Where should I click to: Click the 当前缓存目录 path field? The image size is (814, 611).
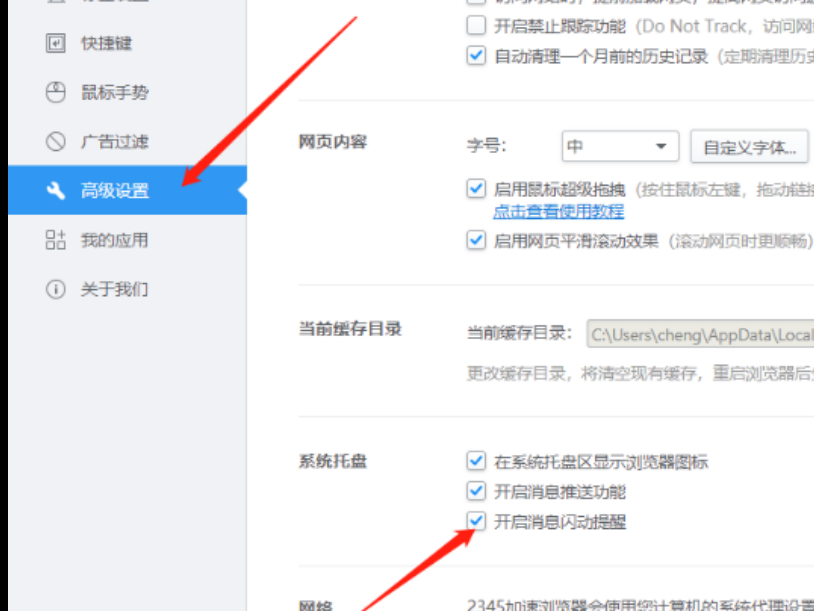700,334
